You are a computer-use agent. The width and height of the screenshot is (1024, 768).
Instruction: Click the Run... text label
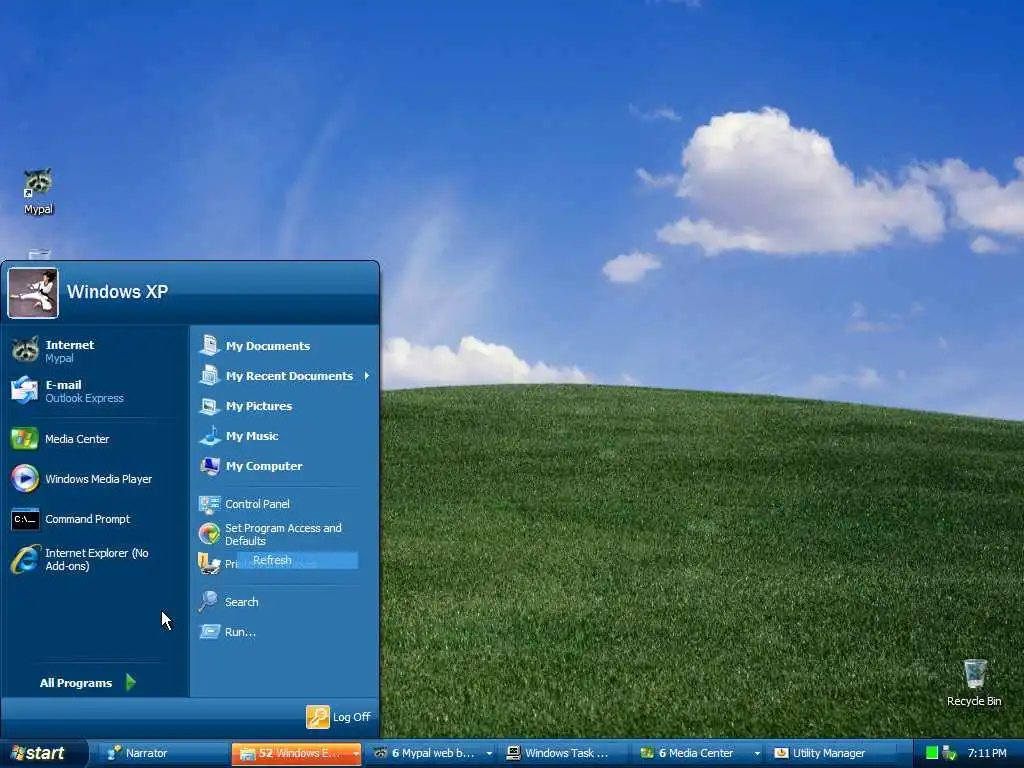pos(240,632)
